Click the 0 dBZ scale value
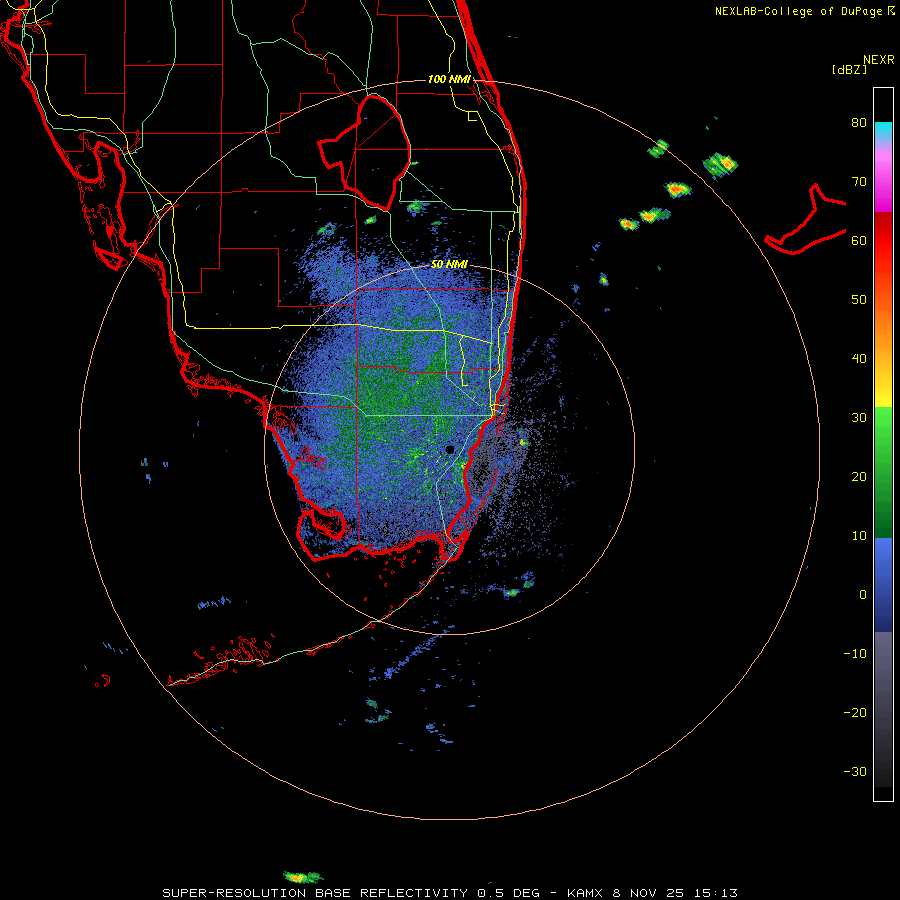900x900 pixels. (x=863, y=595)
